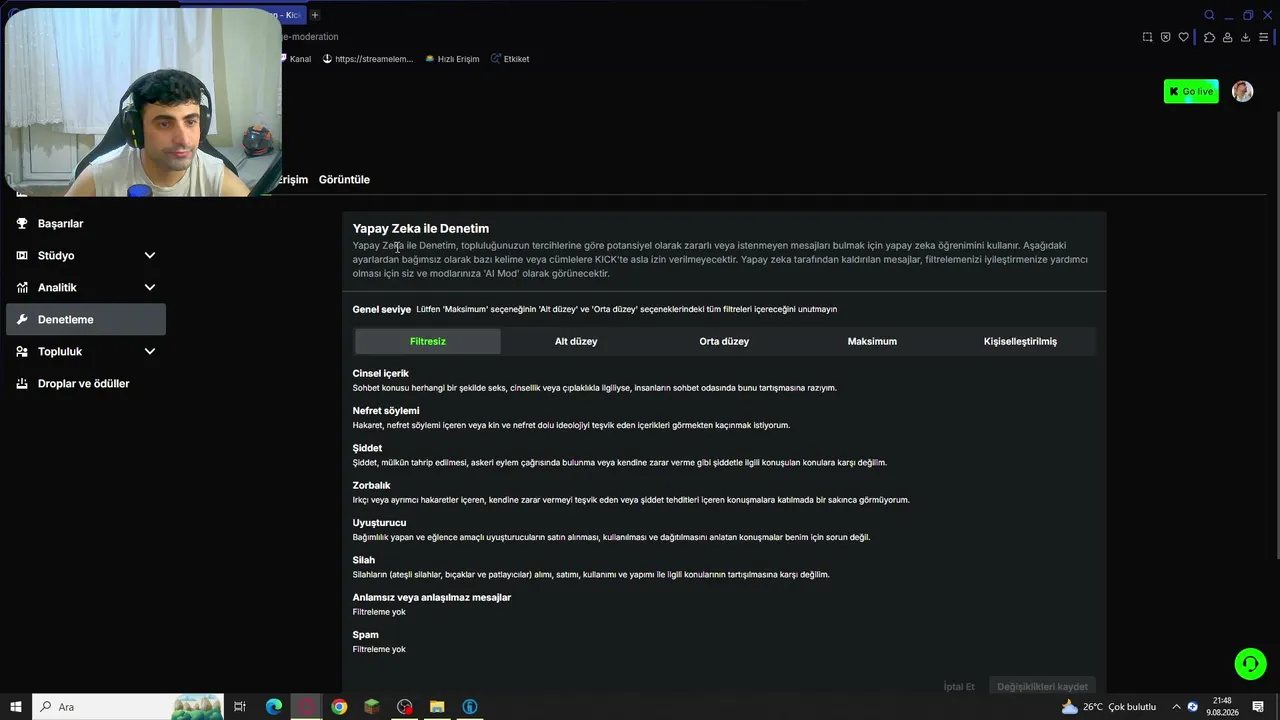Open the Windows Start menu

pos(16,707)
